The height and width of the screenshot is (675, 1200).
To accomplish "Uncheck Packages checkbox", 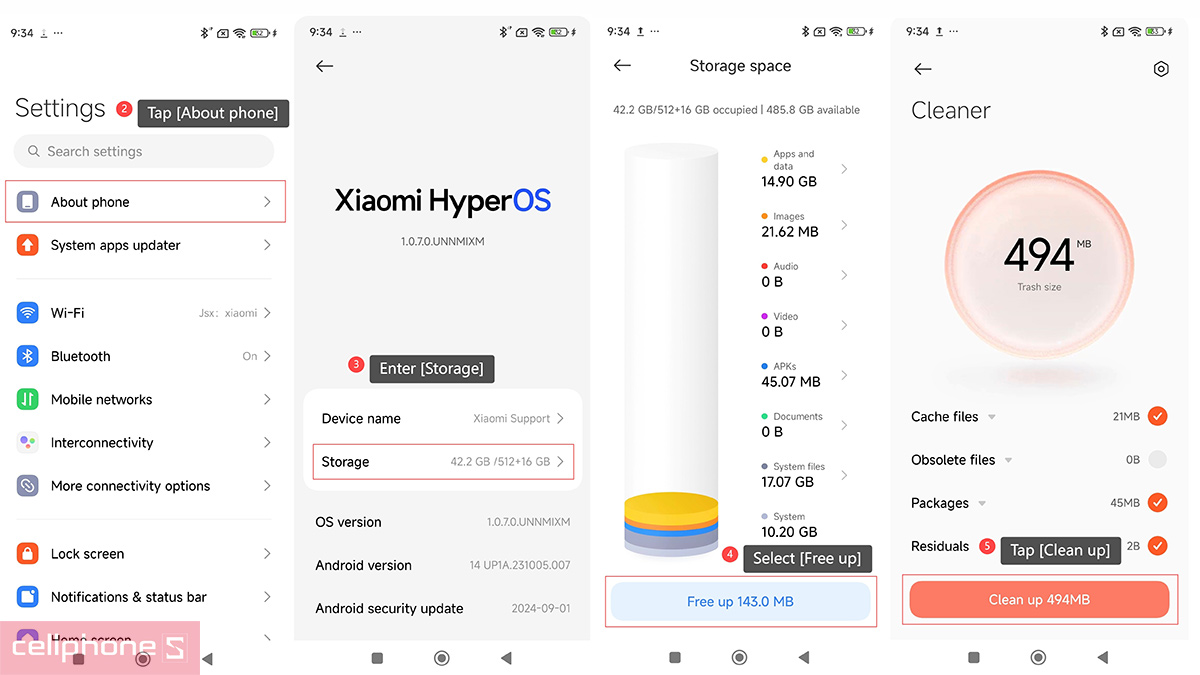I will pyautogui.click(x=1157, y=503).
